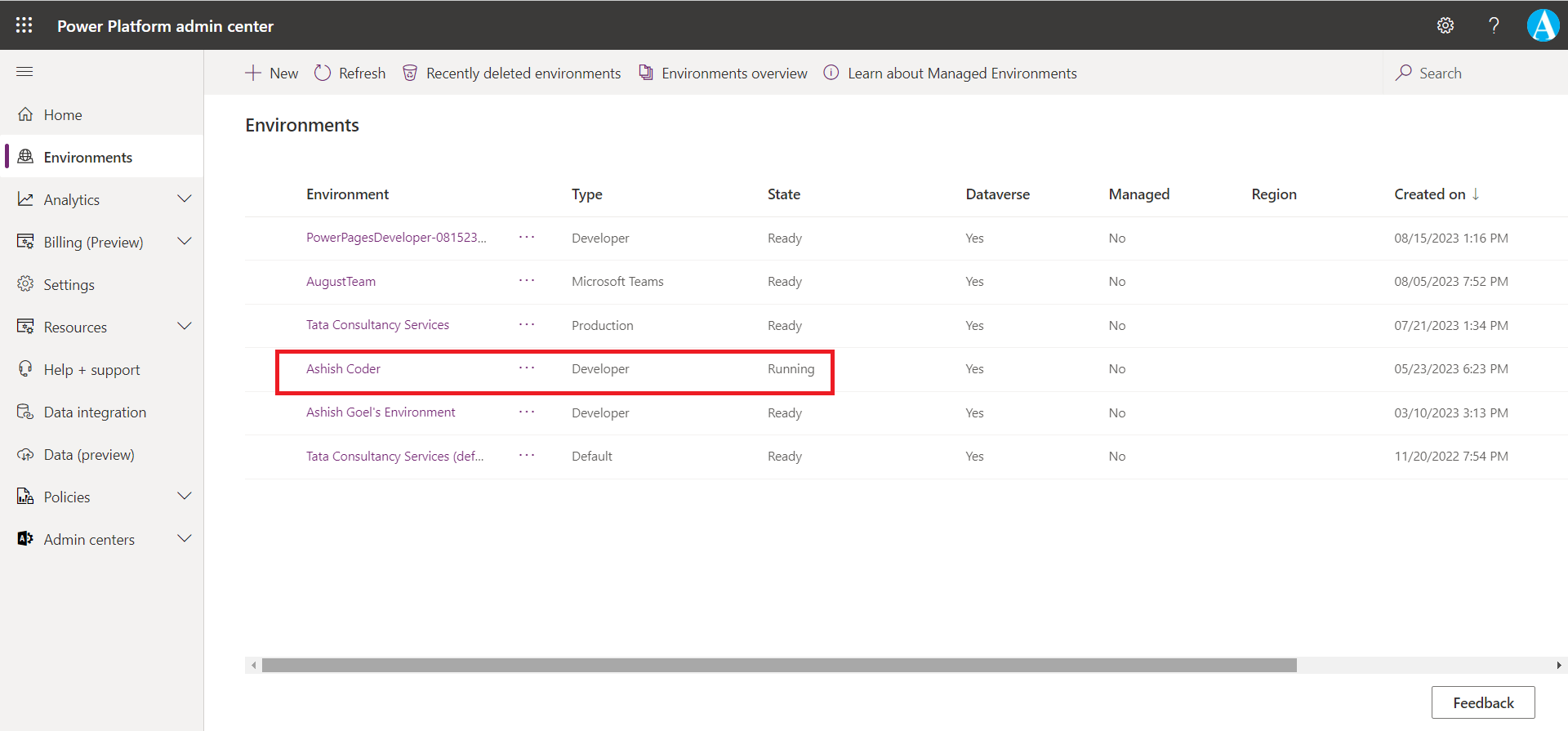Go to Home in sidebar
Image resolution: width=1568 pixels, height=731 pixels.
[x=63, y=115]
